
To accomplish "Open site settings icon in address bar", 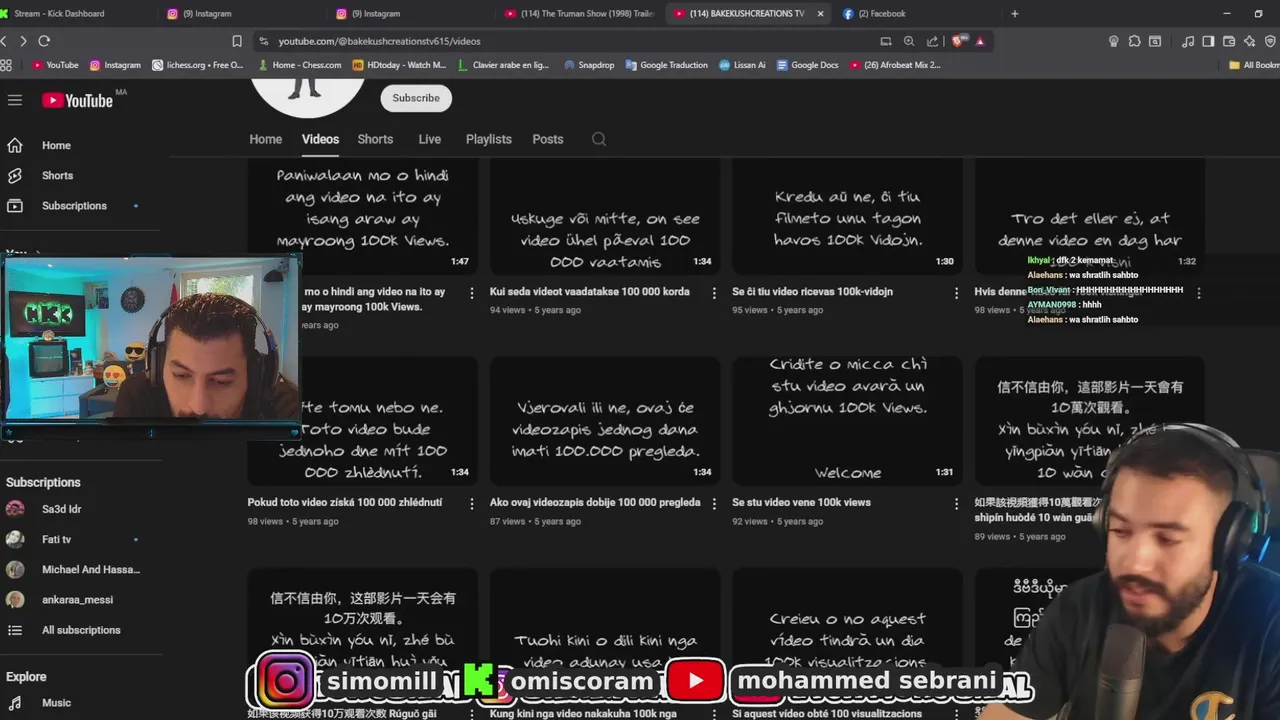I will [x=264, y=41].
